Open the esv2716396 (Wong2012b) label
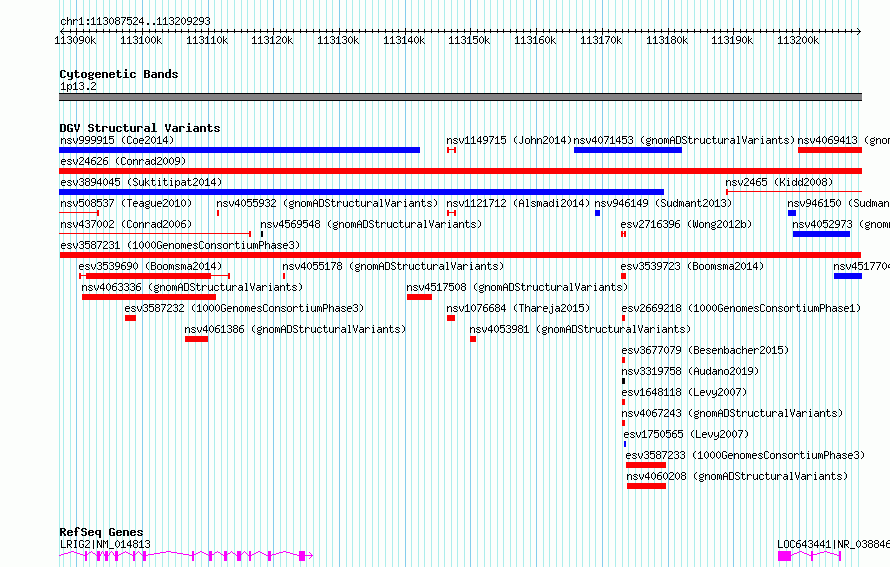 click(686, 224)
